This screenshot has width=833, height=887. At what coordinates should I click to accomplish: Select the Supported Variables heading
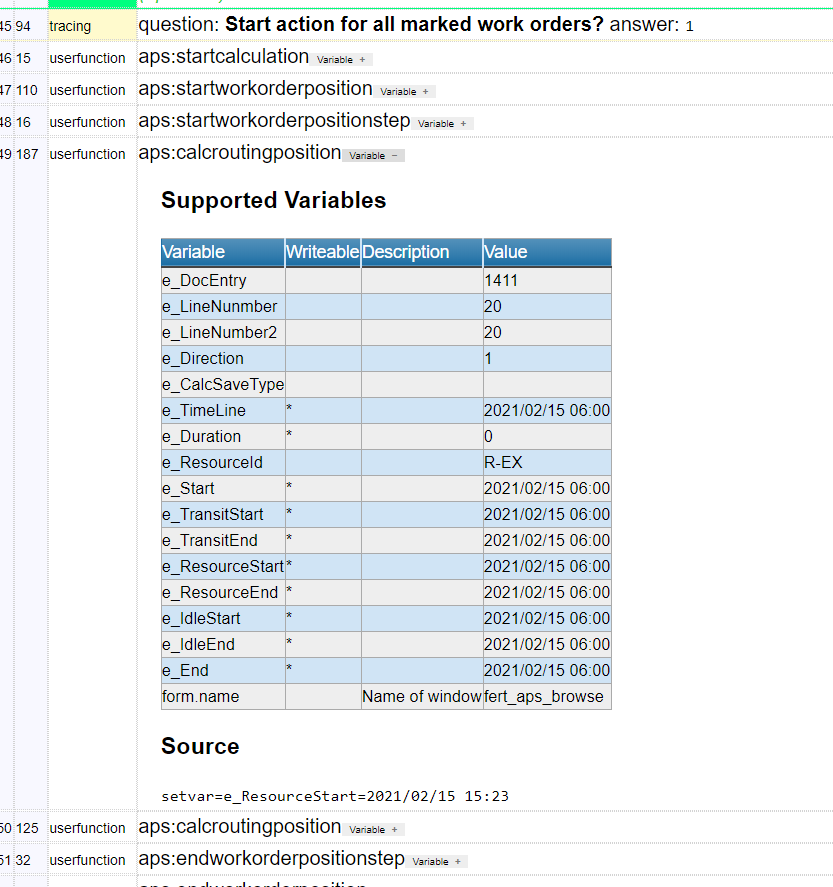pyautogui.click(x=273, y=200)
